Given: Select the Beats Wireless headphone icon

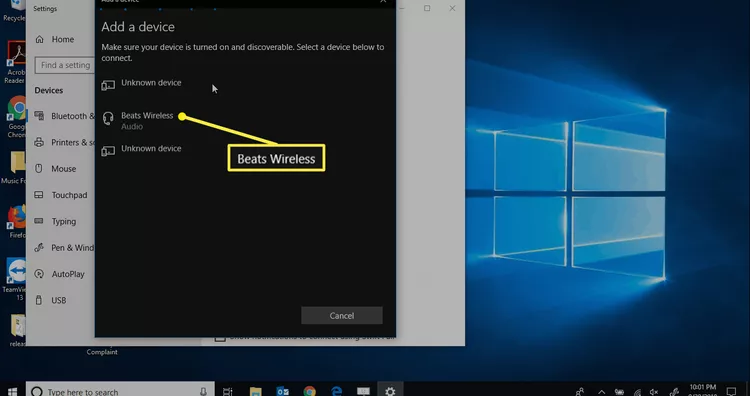Looking at the screenshot, I should click(x=108, y=118).
